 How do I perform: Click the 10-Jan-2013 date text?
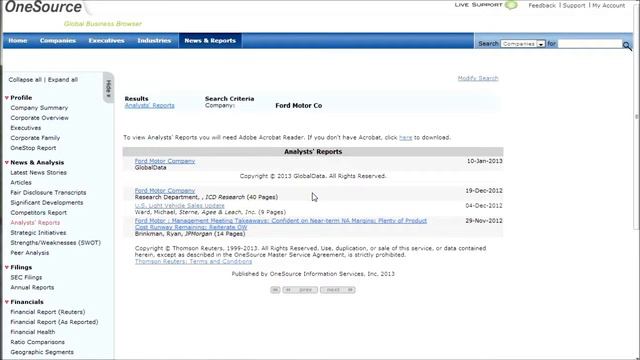484,161
